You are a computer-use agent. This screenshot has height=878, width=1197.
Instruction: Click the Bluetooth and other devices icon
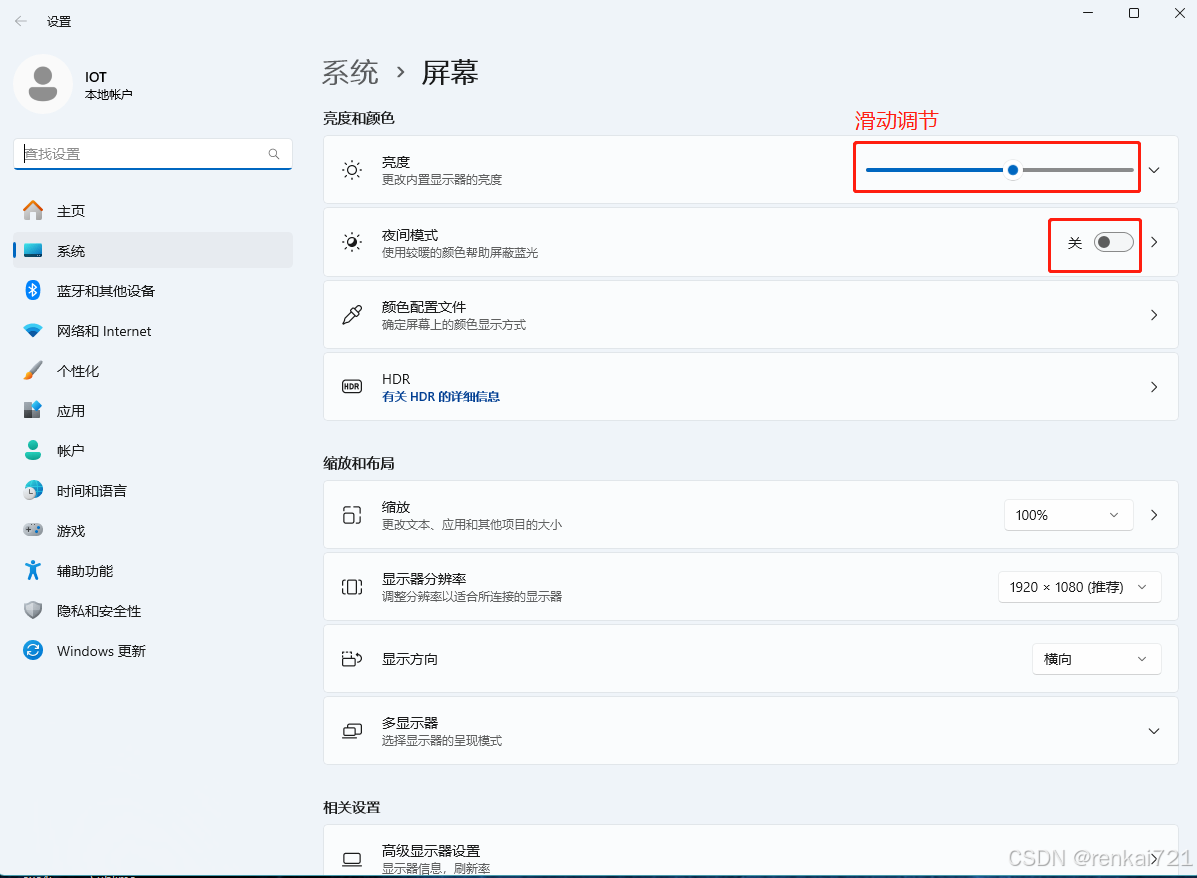coord(33,291)
